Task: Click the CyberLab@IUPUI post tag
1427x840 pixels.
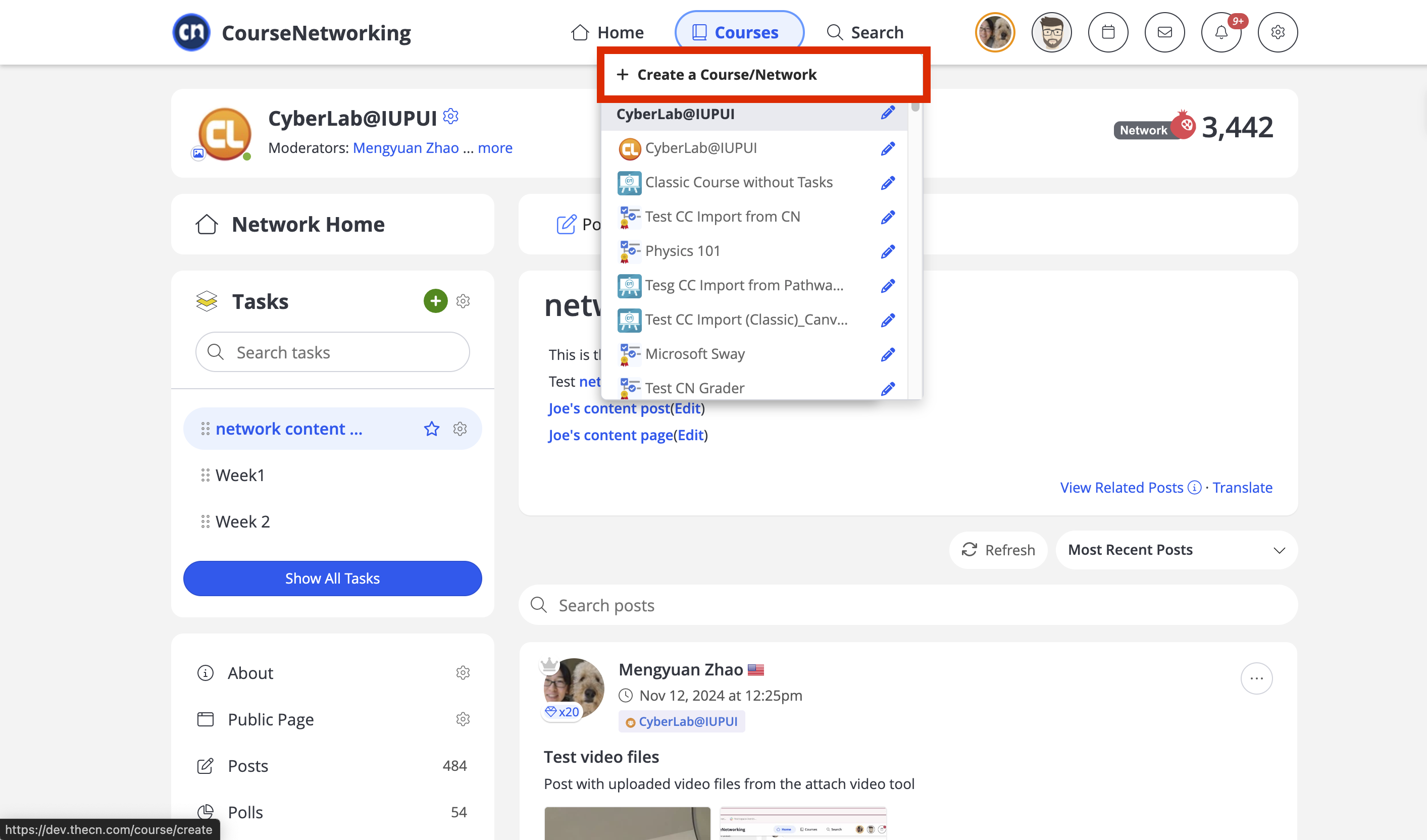Action: pos(681,721)
